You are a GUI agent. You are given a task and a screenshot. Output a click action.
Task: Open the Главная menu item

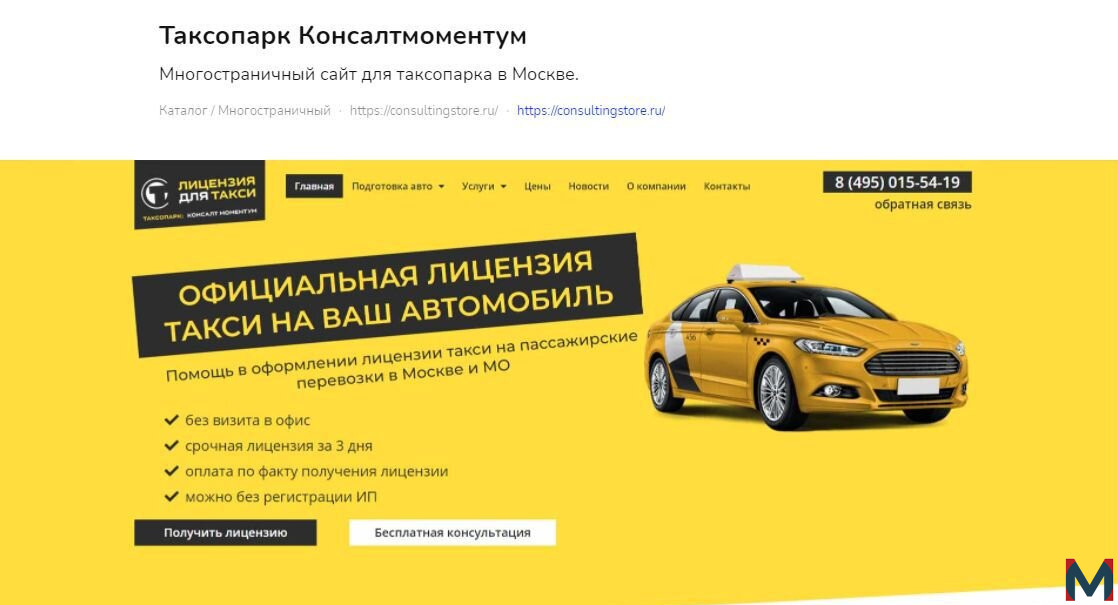[314, 186]
